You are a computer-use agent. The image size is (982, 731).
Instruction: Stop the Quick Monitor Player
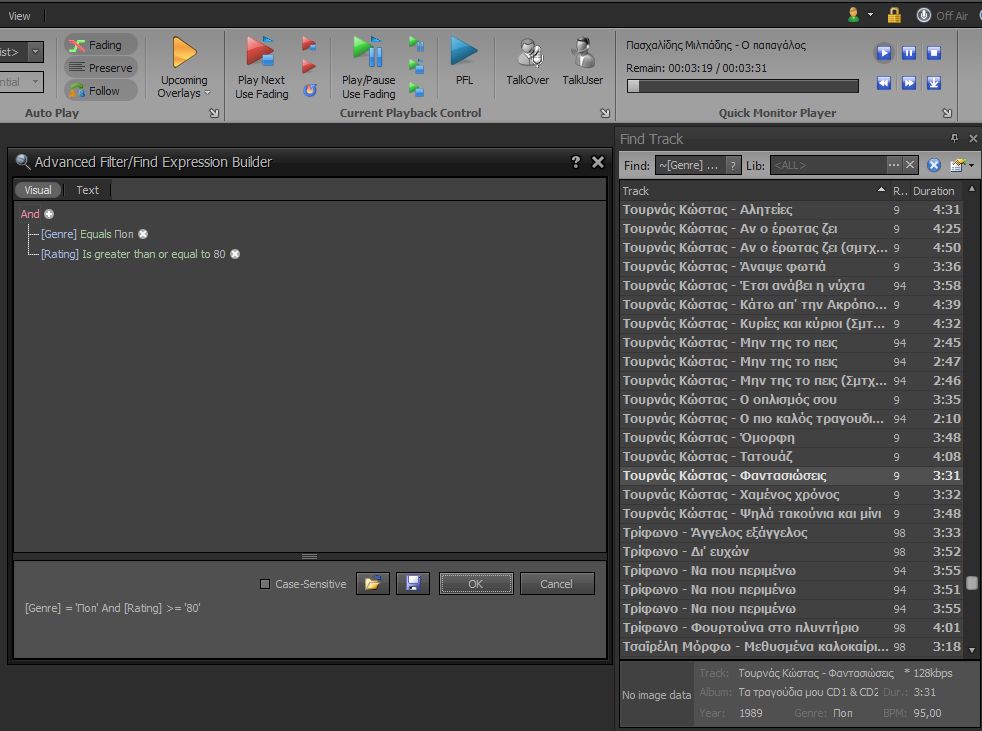point(934,53)
